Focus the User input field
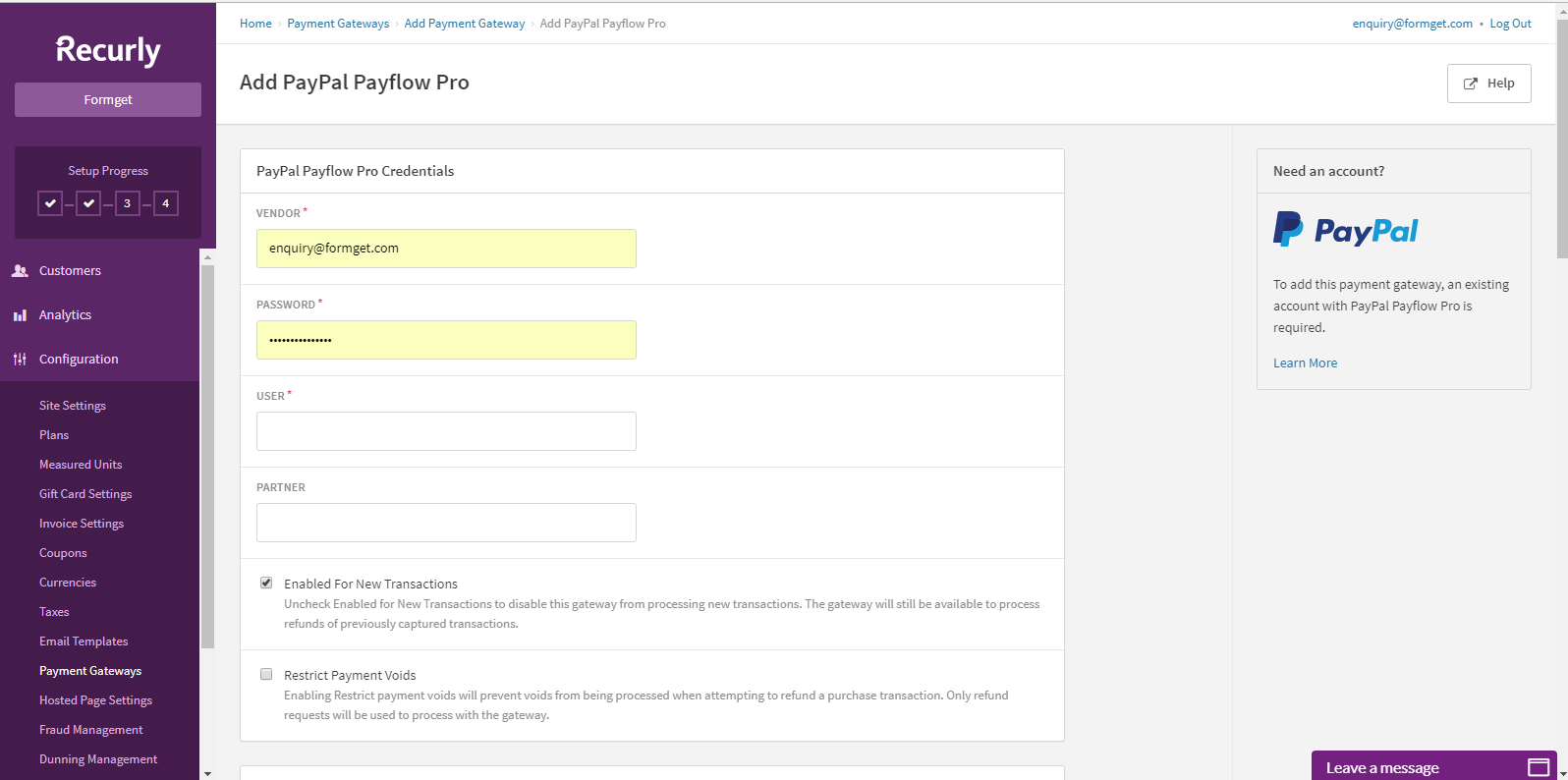Screen dimensions: 1568x780 [446, 431]
